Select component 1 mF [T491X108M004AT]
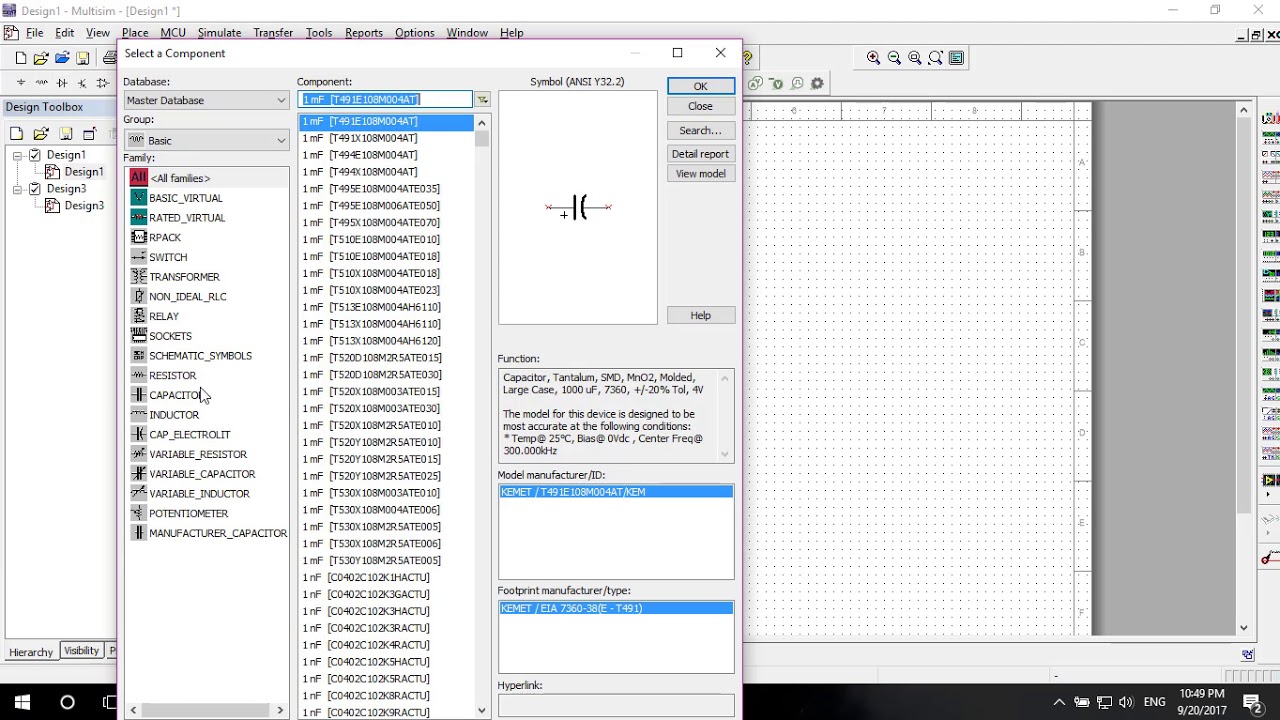This screenshot has width=1280, height=720. click(360, 138)
